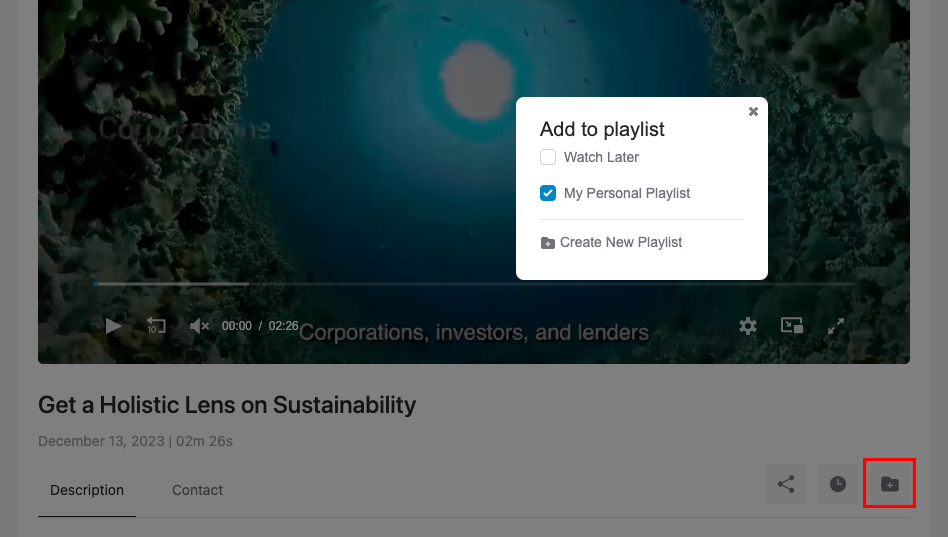Uncheck the My Personal Playlist checkbox
The height and width of the screenshot is (537, 948).
[548, 193]
